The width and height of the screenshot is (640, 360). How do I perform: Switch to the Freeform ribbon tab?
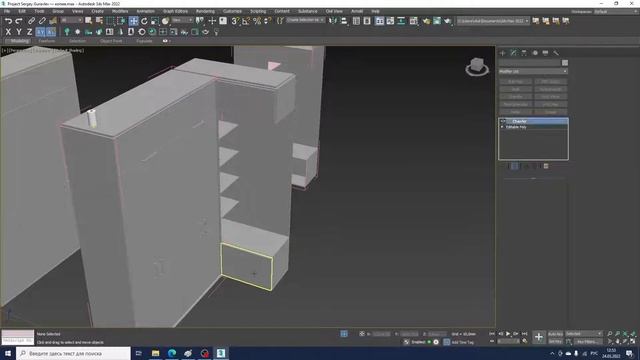[x=47, y=41]
